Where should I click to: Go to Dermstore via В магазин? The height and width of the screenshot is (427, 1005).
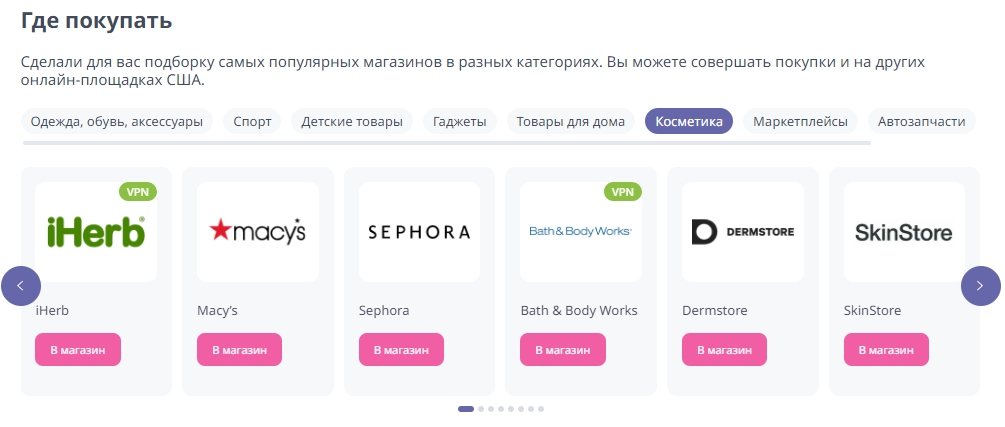(724, 350)
